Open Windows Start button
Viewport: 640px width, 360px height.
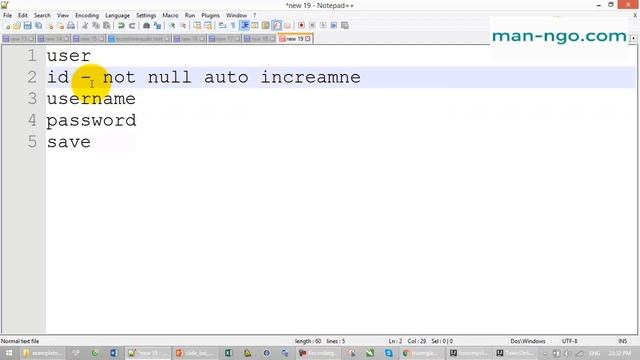[9, 353]
